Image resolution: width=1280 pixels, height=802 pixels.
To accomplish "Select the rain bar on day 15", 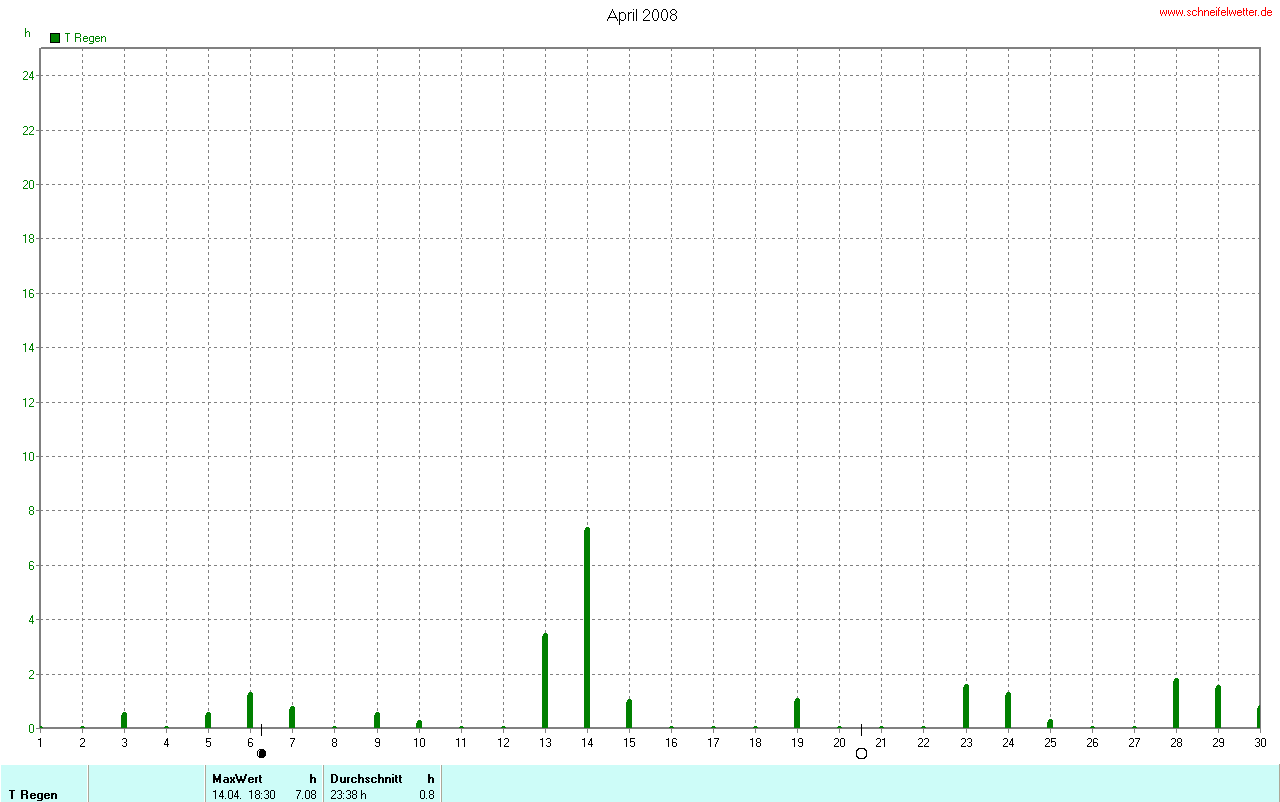I will coord(629,714).
